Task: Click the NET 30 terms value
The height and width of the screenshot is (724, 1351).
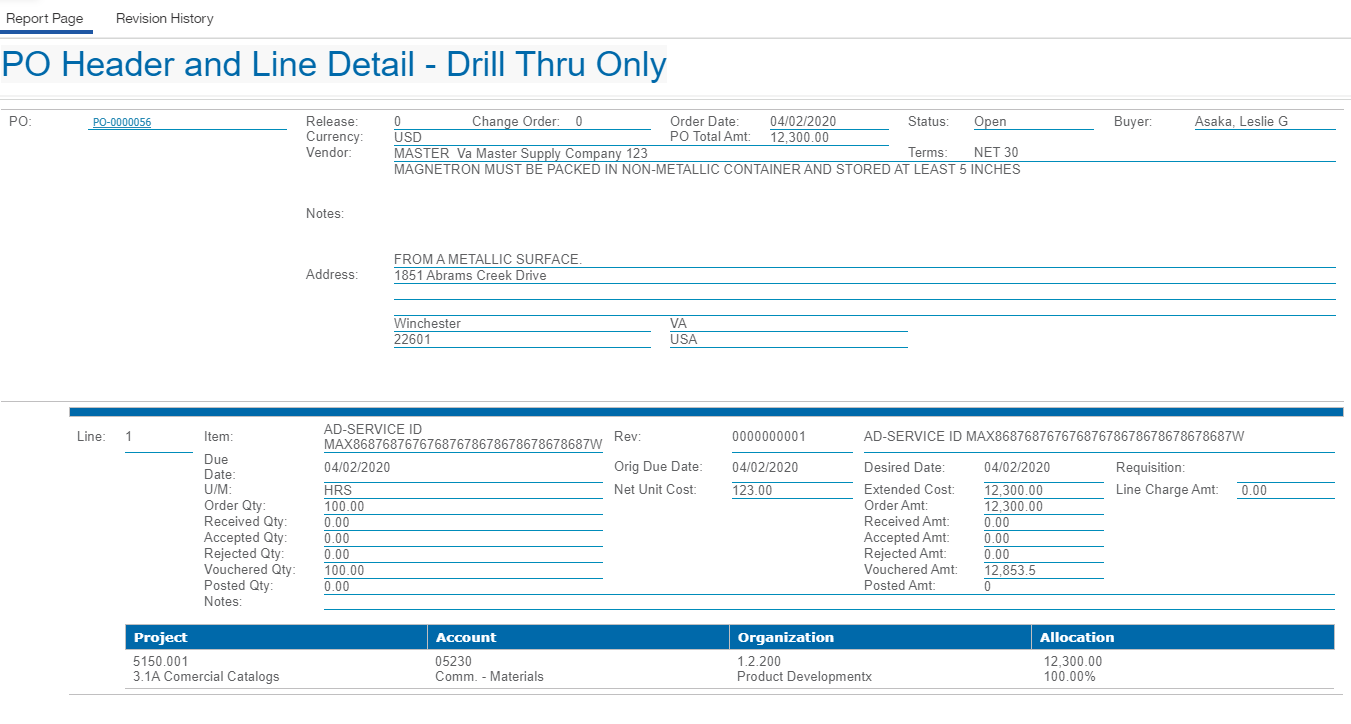Action: click(996, 154)
